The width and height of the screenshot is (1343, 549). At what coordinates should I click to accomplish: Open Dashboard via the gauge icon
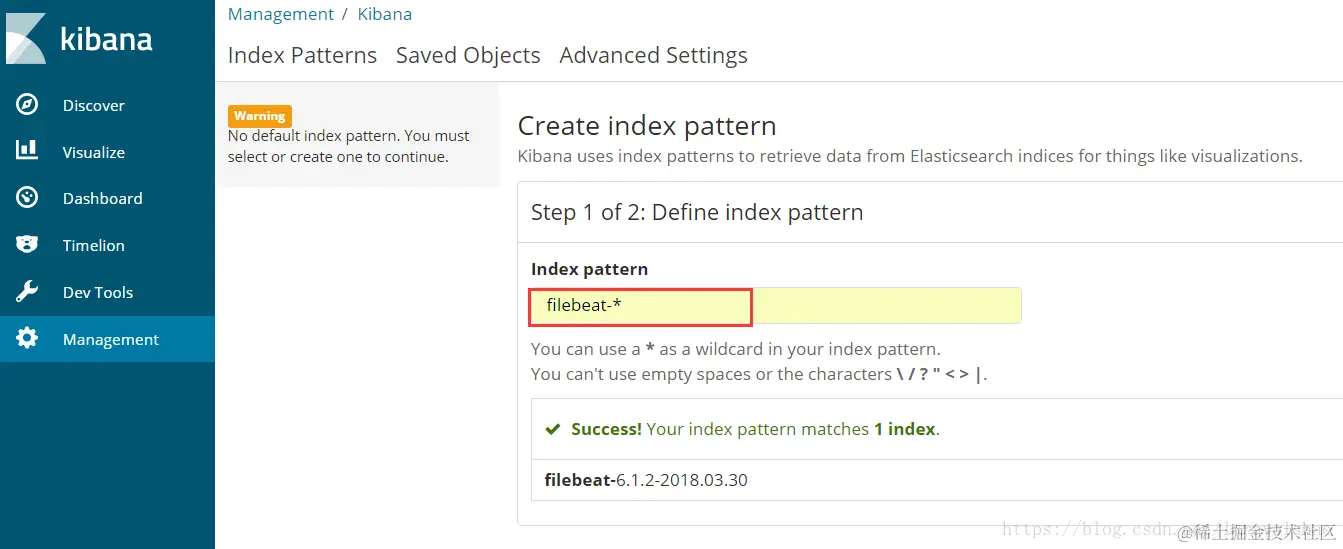click(x=27, y=198)
